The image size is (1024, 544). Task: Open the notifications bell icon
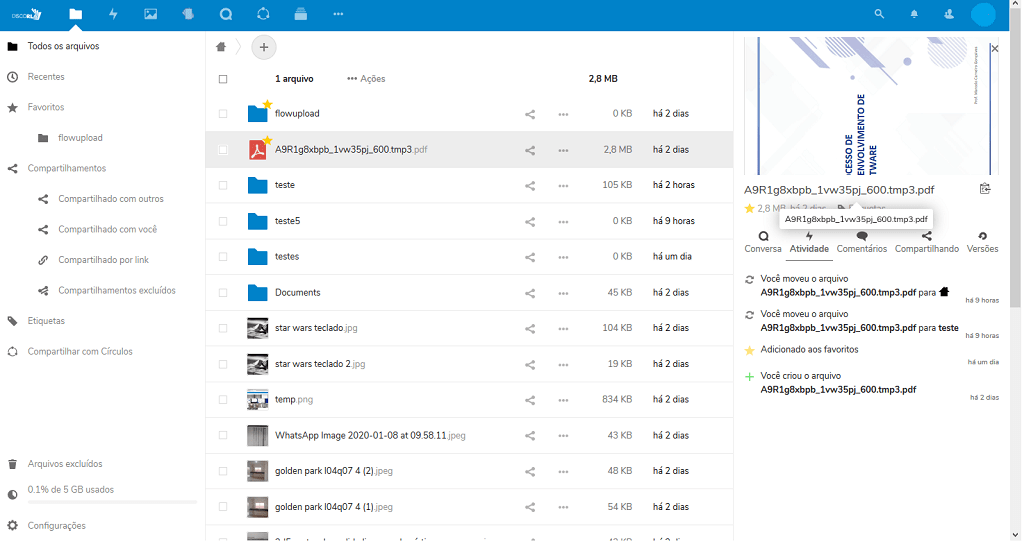click(x=913, y=14)
